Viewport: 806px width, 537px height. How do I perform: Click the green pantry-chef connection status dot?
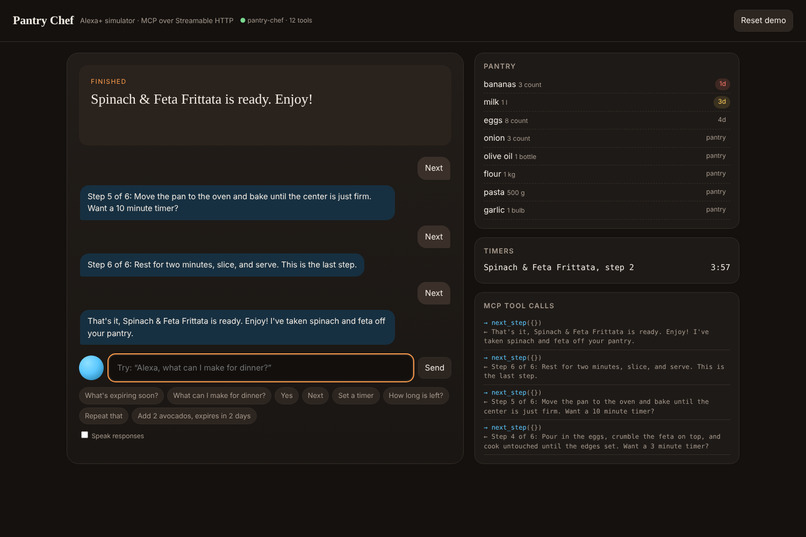243,21
